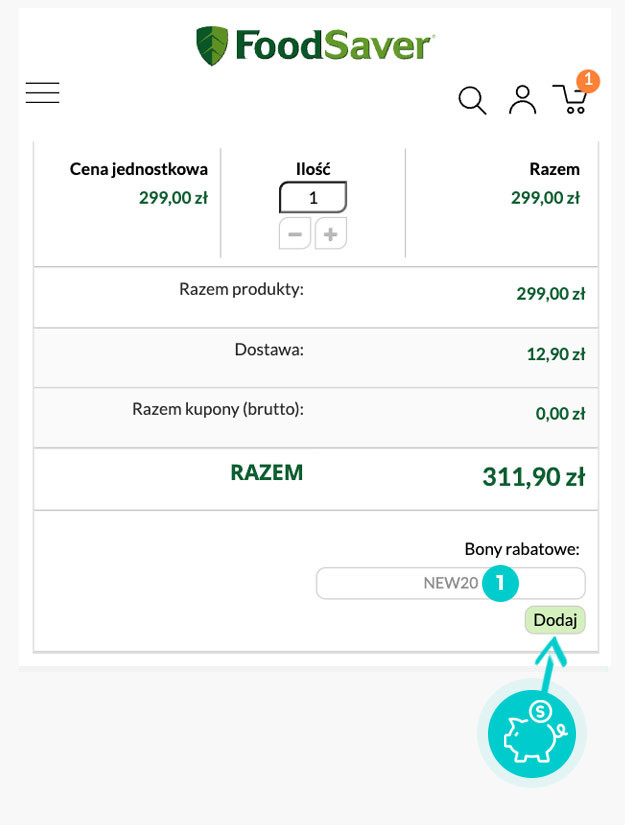Click the Razem produkty label
The height and width of the screenshot is (825, 625).
click(x=241, y=290)
